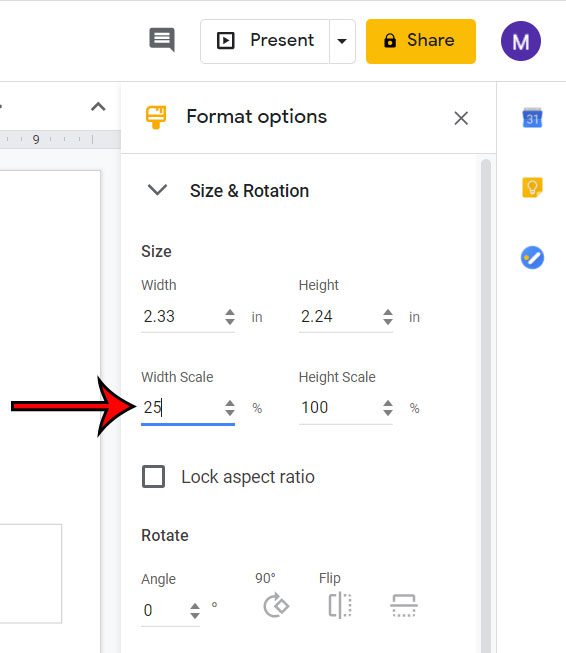Click the horizontal ruler at mark 9
The width and height of the screenshot is (566, 653).
coord(36,139)
